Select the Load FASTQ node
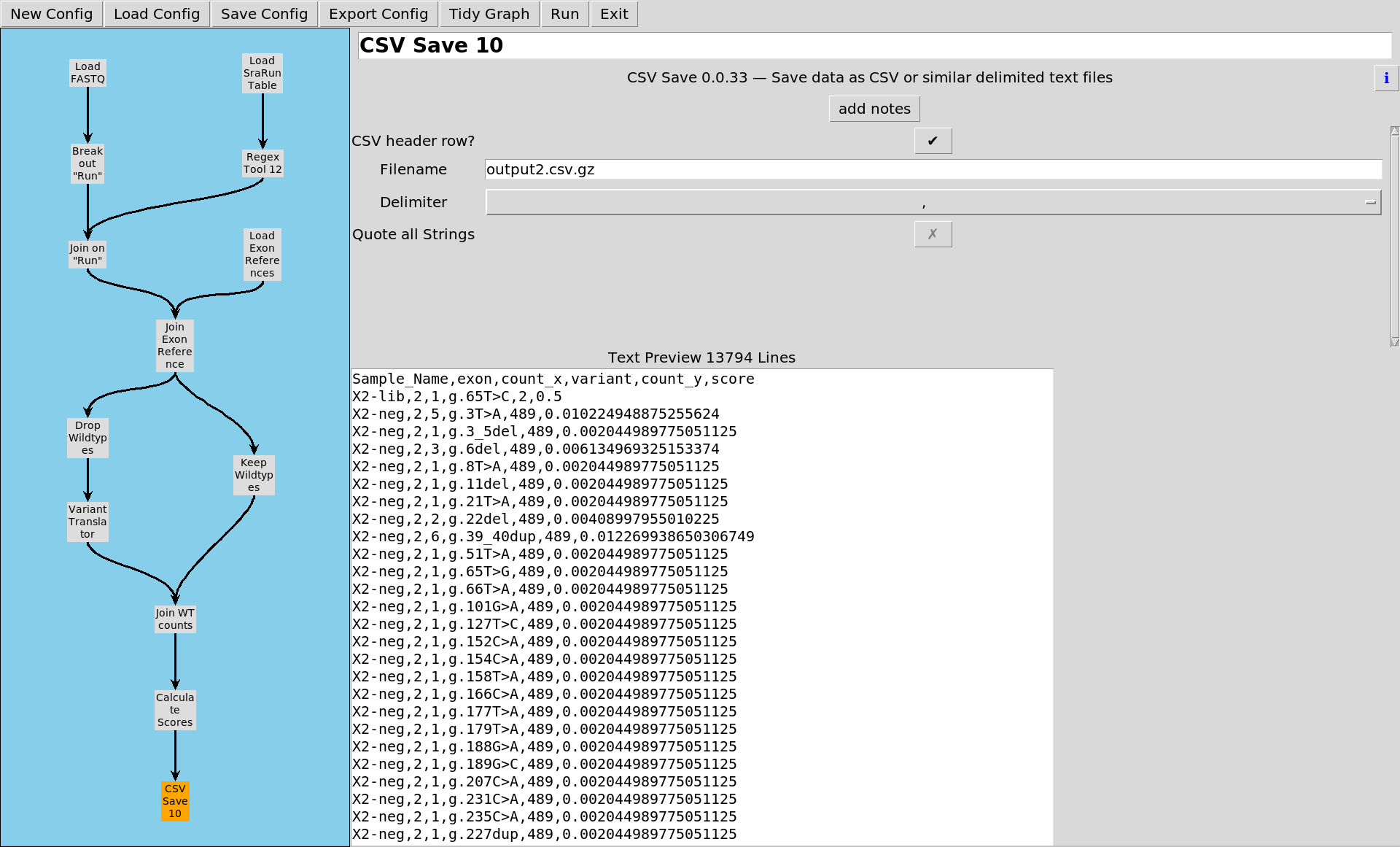 click(x=87, y=73)
